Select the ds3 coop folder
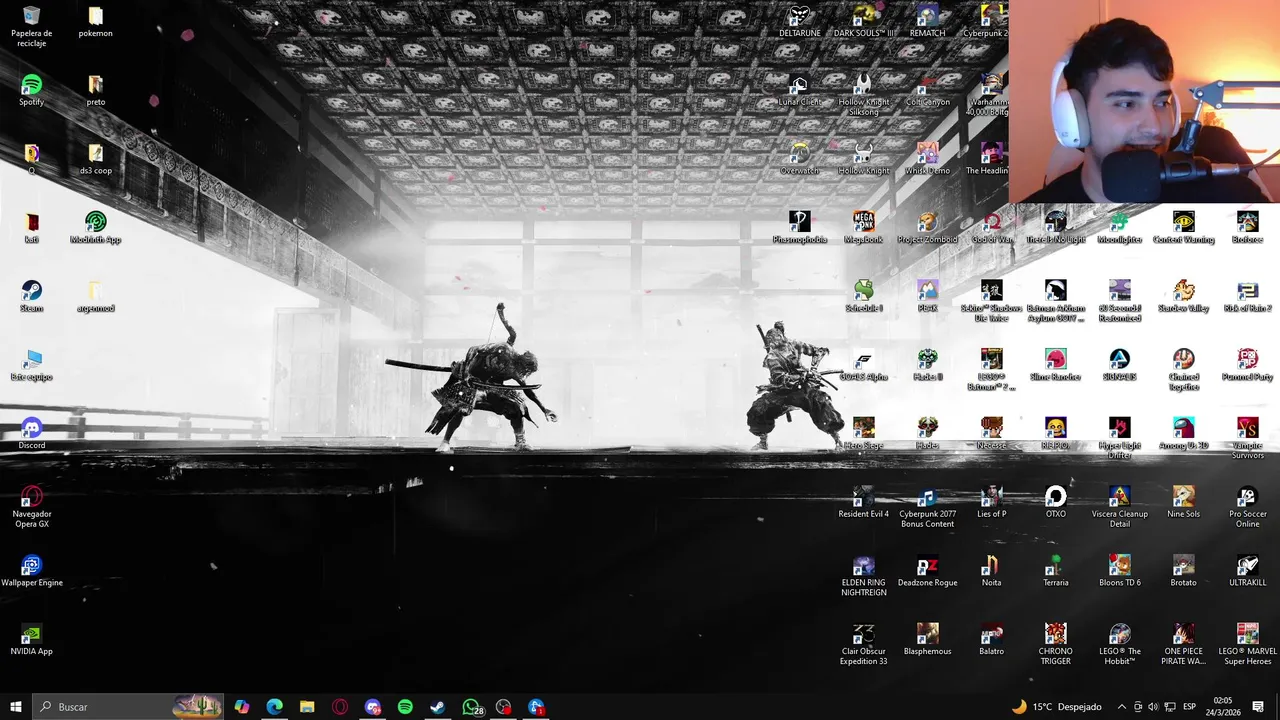 pos(95,160)
